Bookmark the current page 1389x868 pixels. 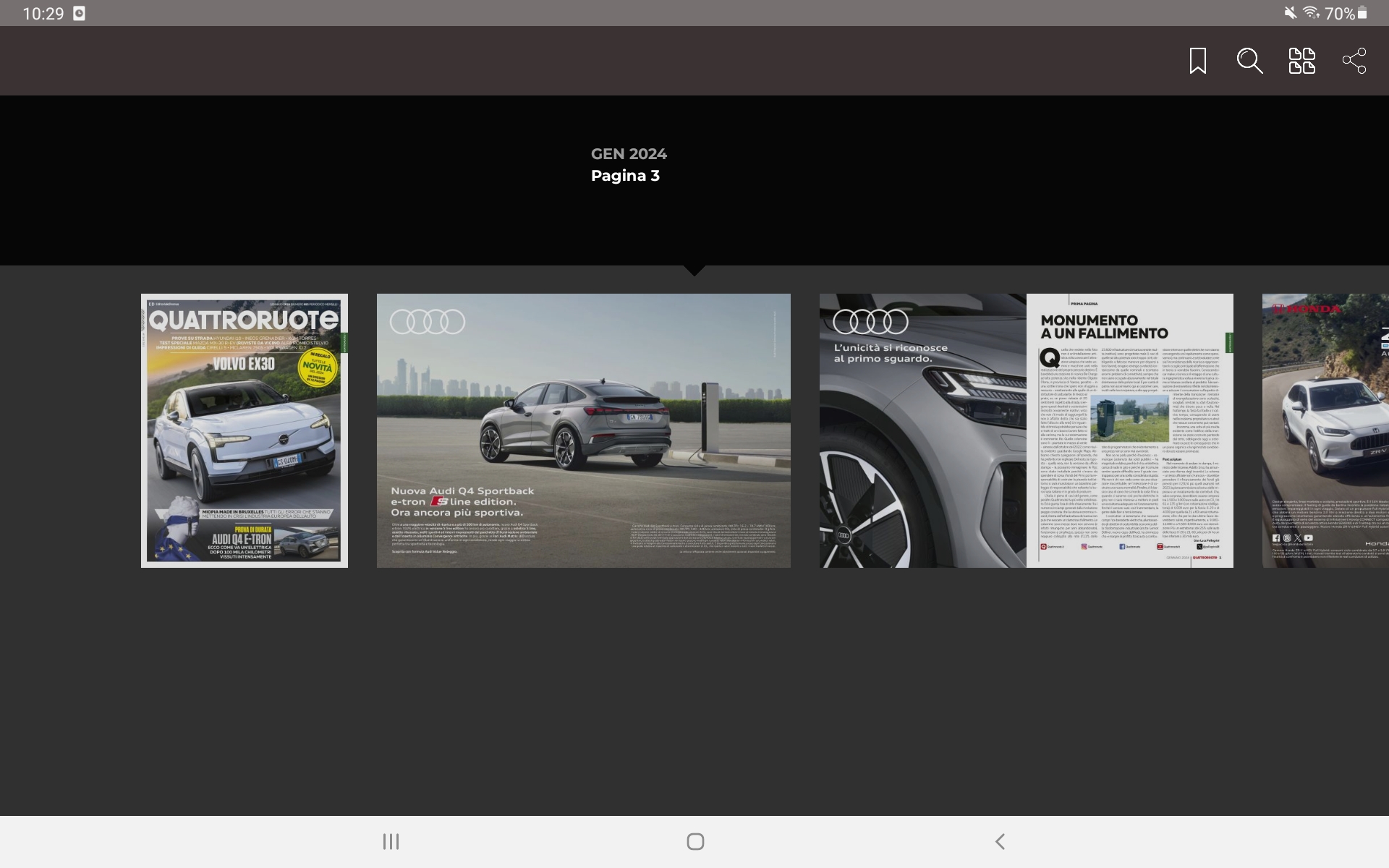[x=1197, y=61]
